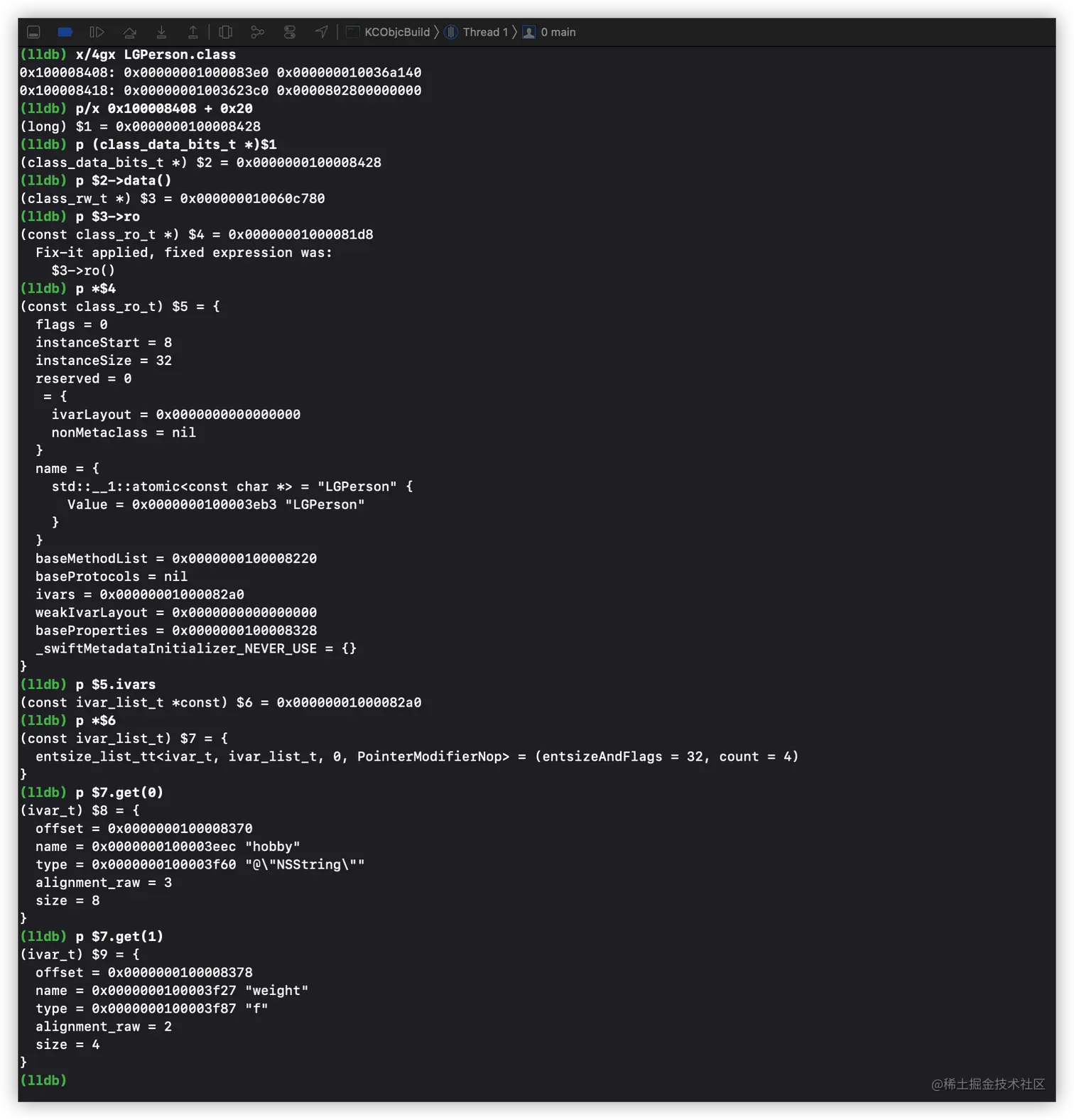Open the Debug Memory Graph tool
The image size is (1074, 1120).
click(x=257, y=32)
